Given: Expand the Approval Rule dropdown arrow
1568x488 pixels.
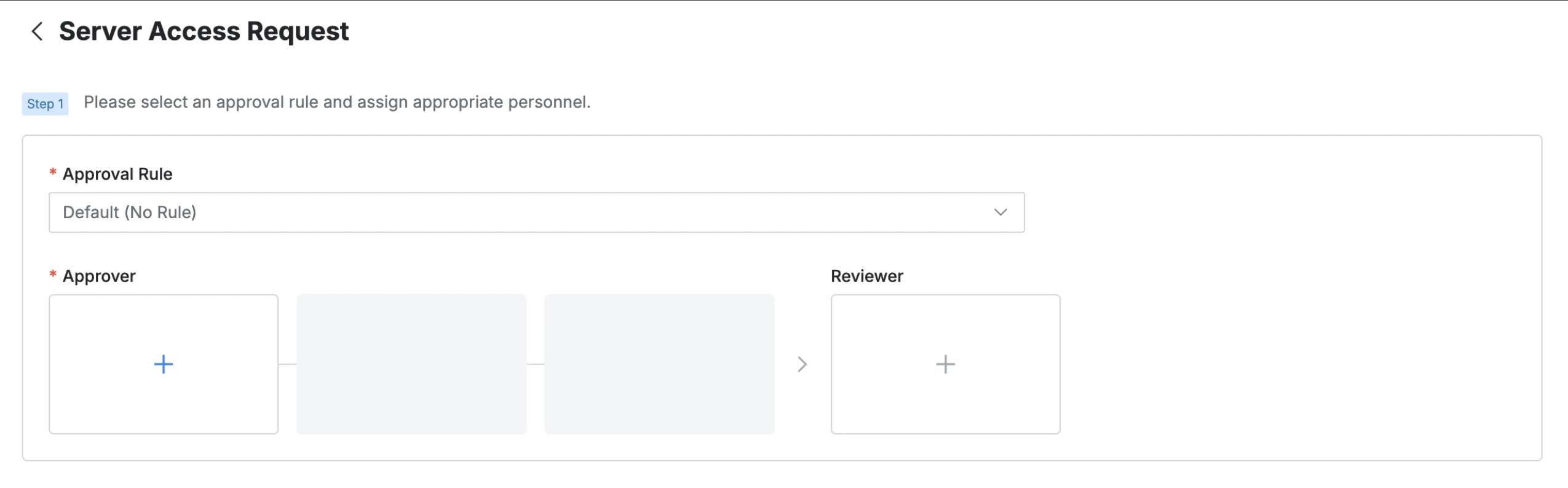Looking at the screenshot, I should click(x=1000, y=212).
